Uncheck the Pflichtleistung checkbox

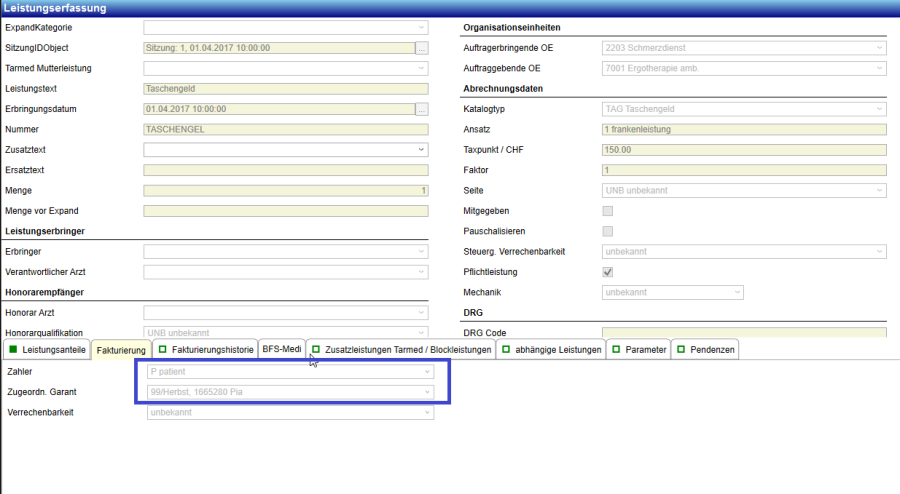[x=607, y=272]
